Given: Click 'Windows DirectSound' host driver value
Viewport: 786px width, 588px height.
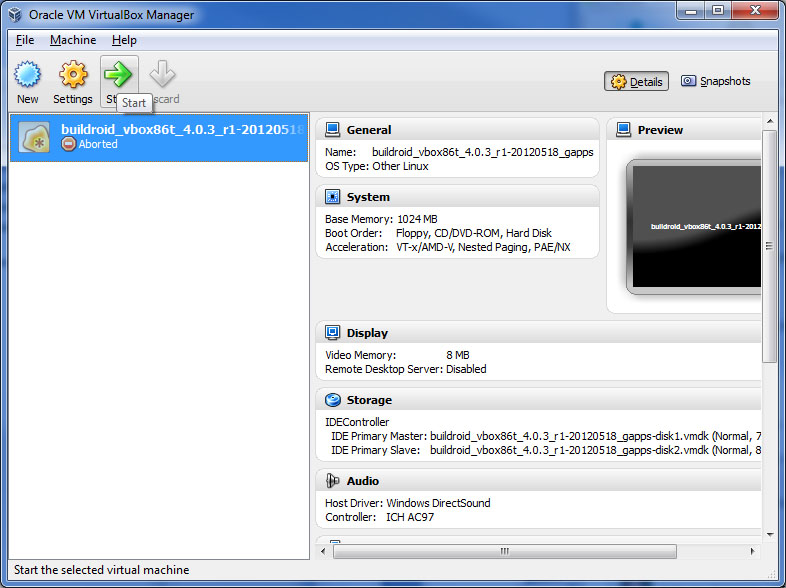Looking at the screenshot, I should pos(438,503).
